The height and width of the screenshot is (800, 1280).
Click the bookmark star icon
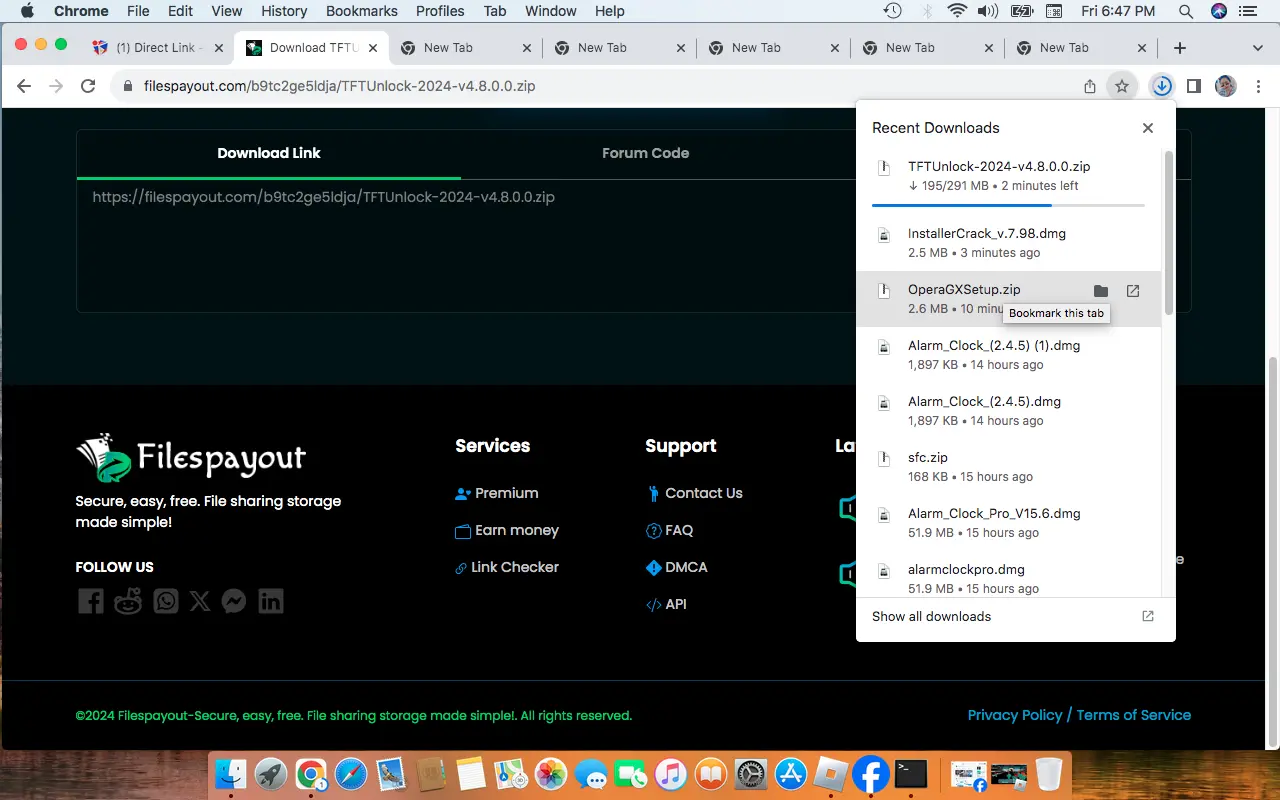click(1122, 86)
